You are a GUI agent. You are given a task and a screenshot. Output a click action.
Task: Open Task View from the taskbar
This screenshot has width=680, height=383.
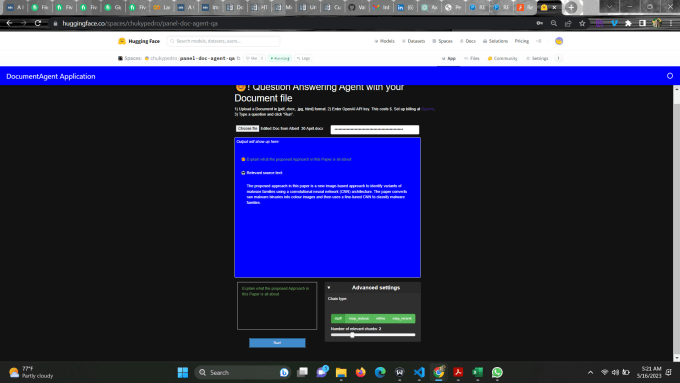point(302,372)
